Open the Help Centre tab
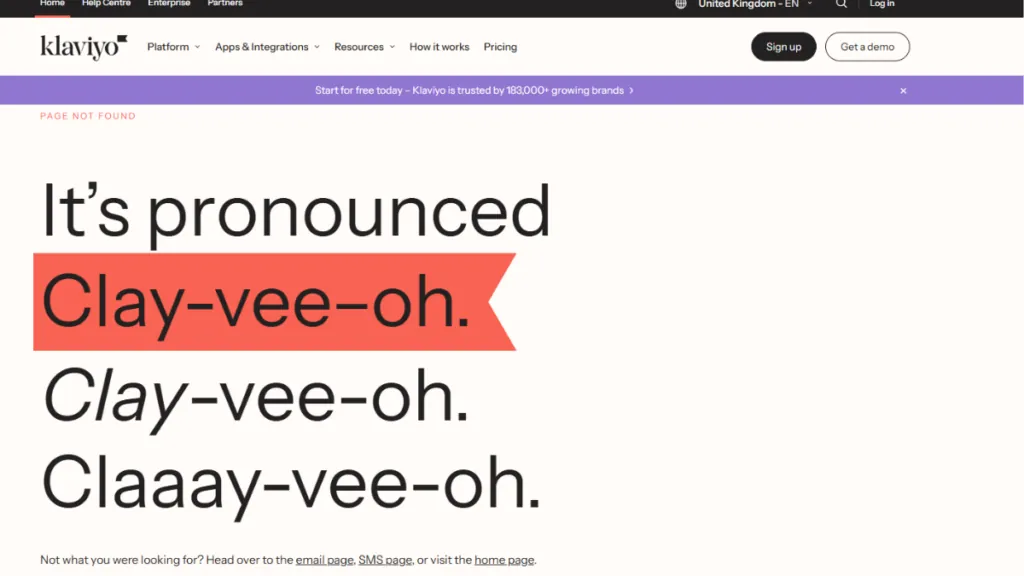The width and height of the screenshot is (1024, 576). coord(106,4)
